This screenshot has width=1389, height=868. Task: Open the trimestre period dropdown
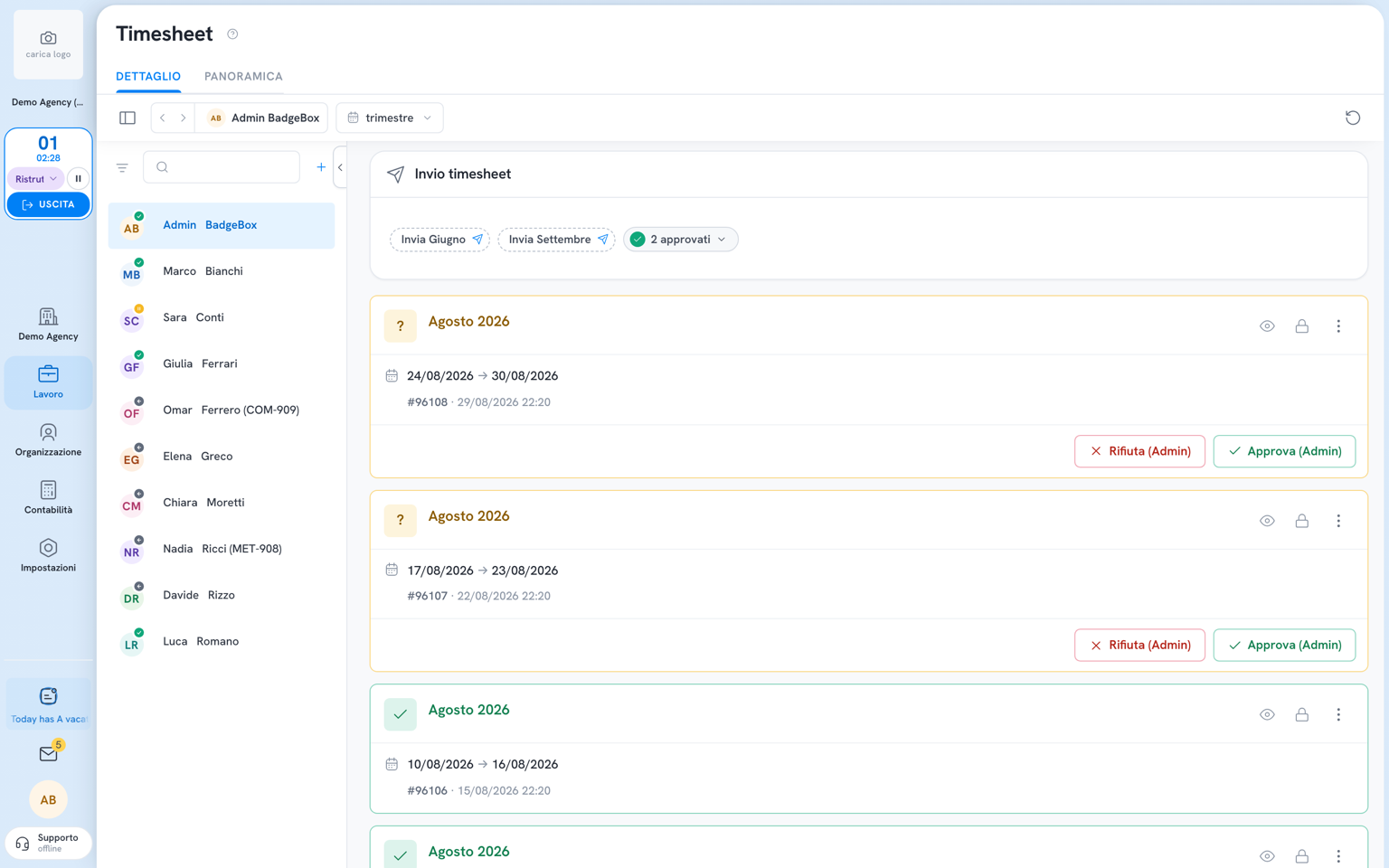pyautogui.click(x=390, y=118)
